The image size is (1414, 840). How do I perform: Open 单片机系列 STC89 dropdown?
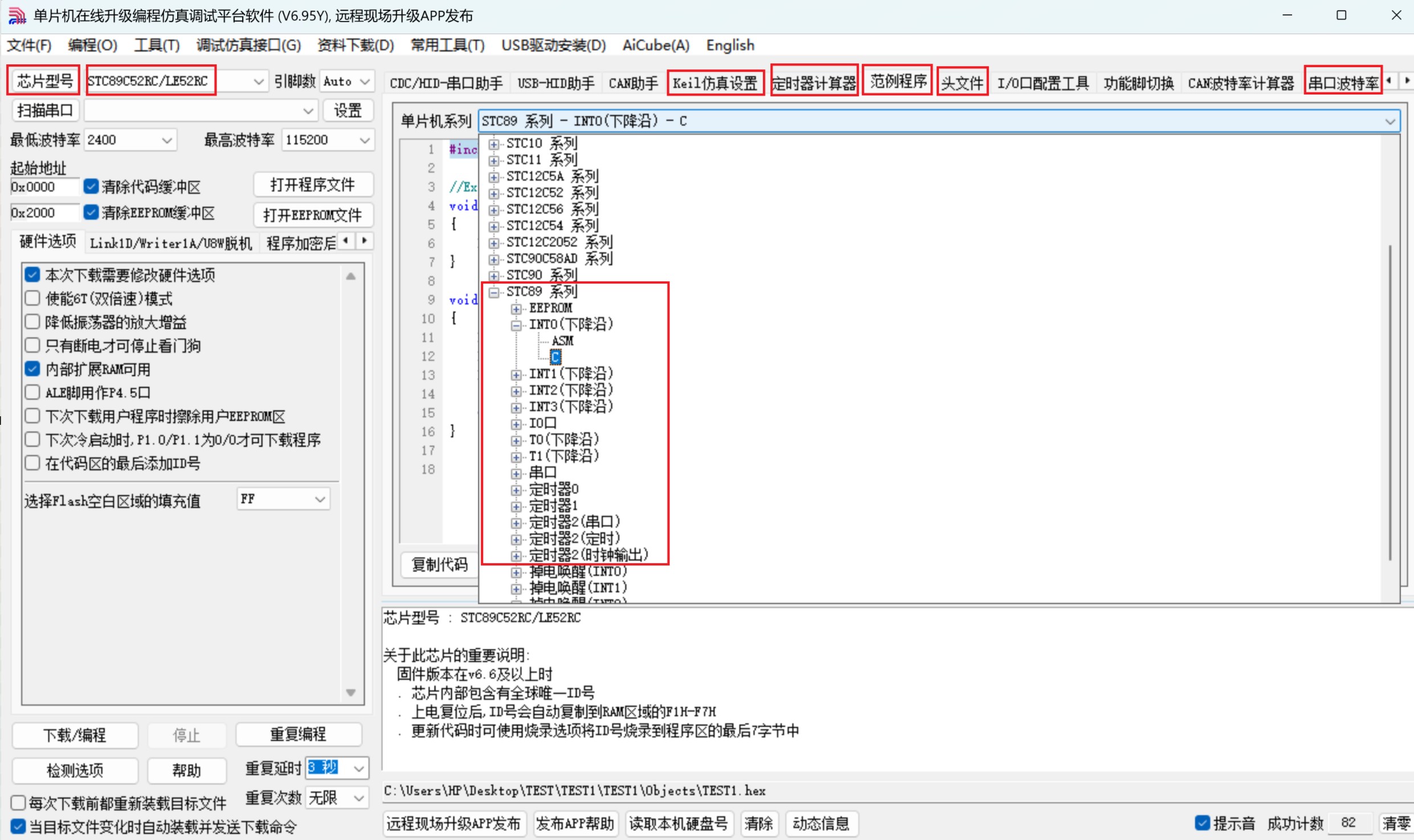tap(1390, 121)
